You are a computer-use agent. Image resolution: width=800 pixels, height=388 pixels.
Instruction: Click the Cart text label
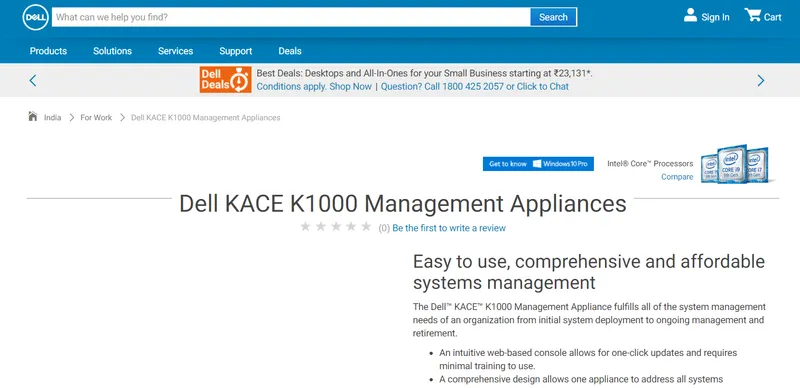[772, 17]
